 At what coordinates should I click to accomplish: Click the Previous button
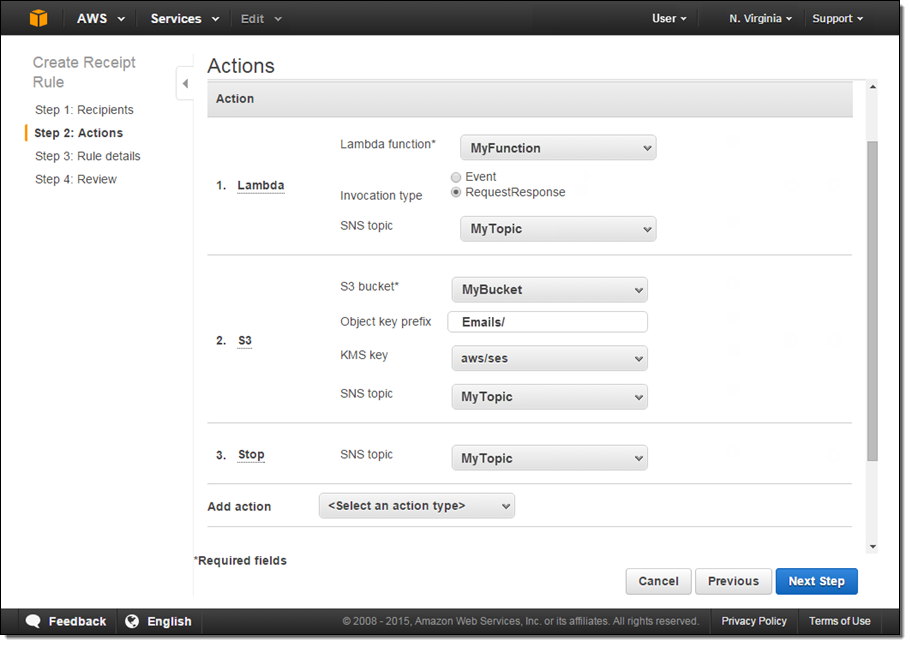pyautogui.click(x=733, y=581)
